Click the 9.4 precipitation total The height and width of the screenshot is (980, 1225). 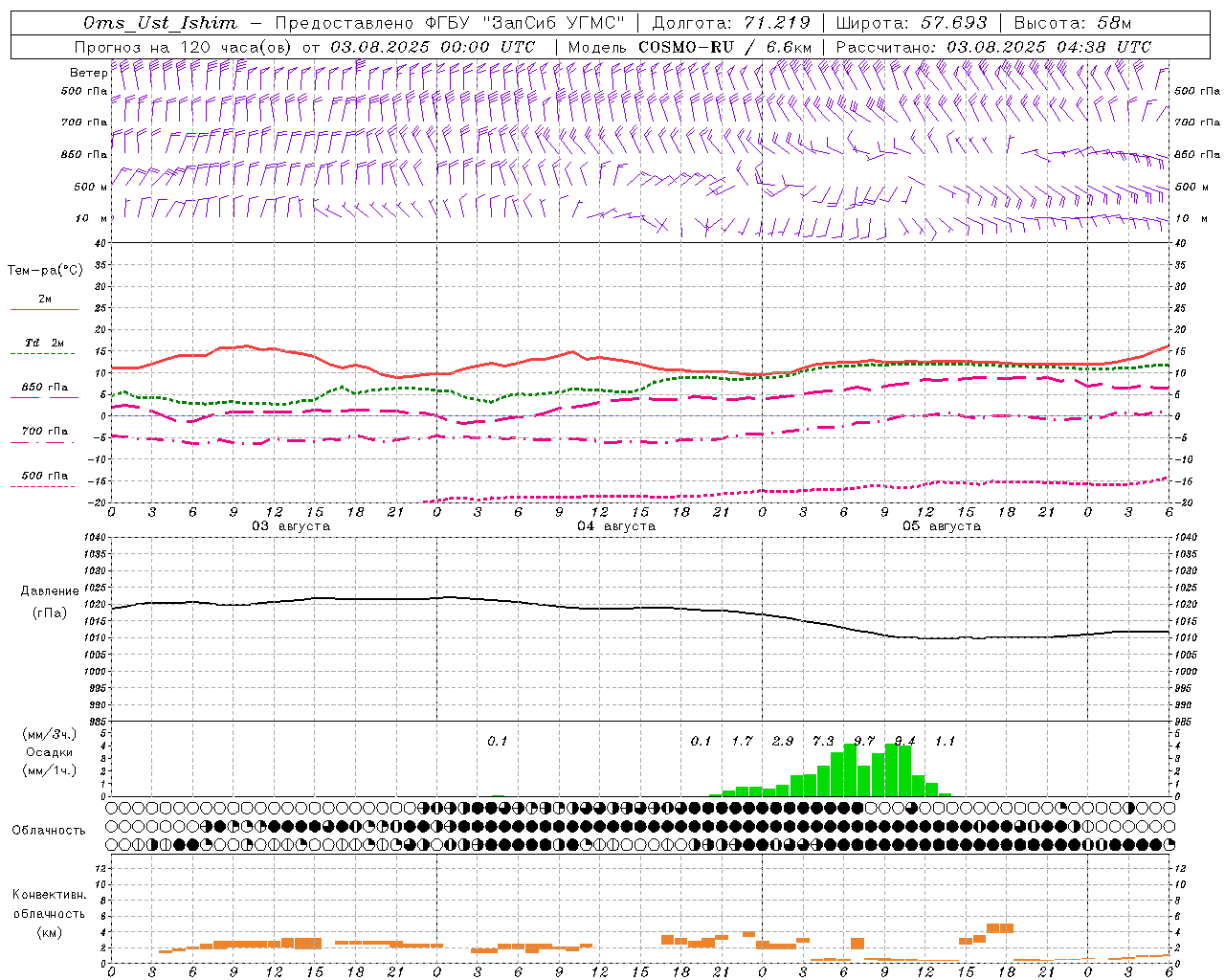point(904,741)
